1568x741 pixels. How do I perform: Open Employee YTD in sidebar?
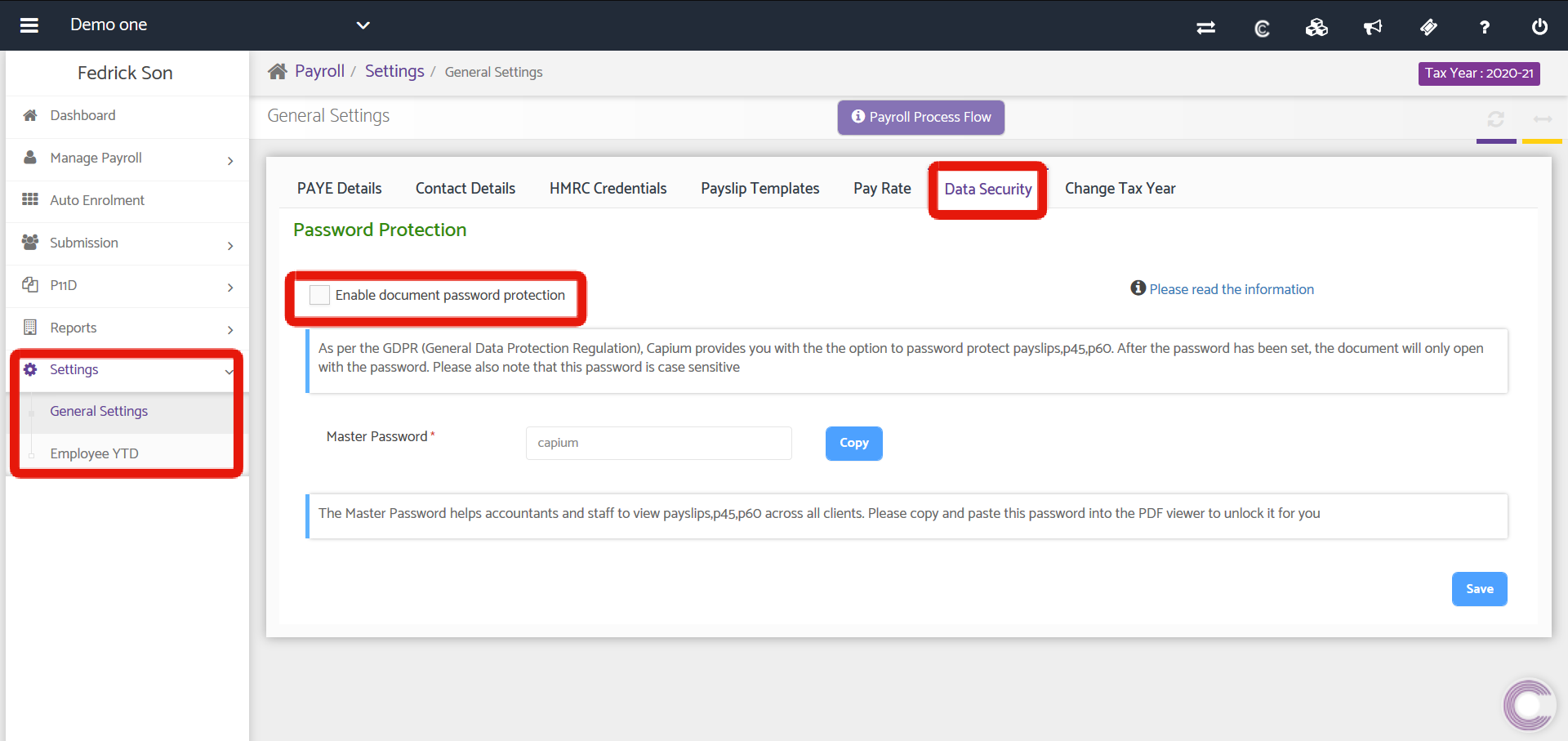point(95,453)
